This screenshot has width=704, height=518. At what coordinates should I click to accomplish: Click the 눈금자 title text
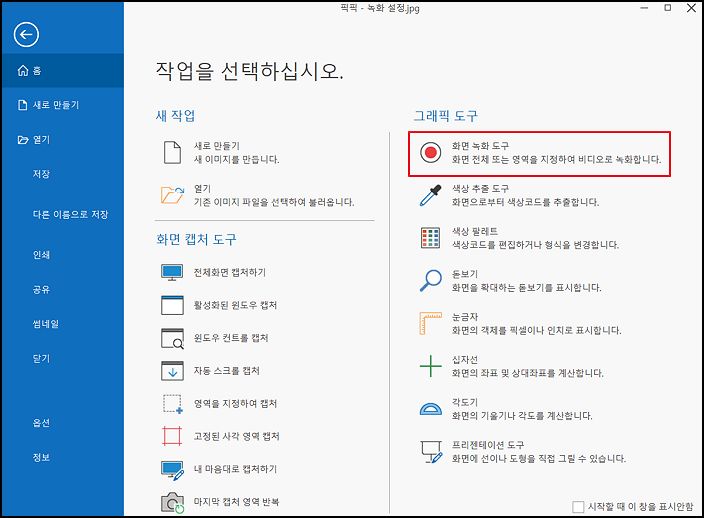pyautogui.click(x=465, y=317)
